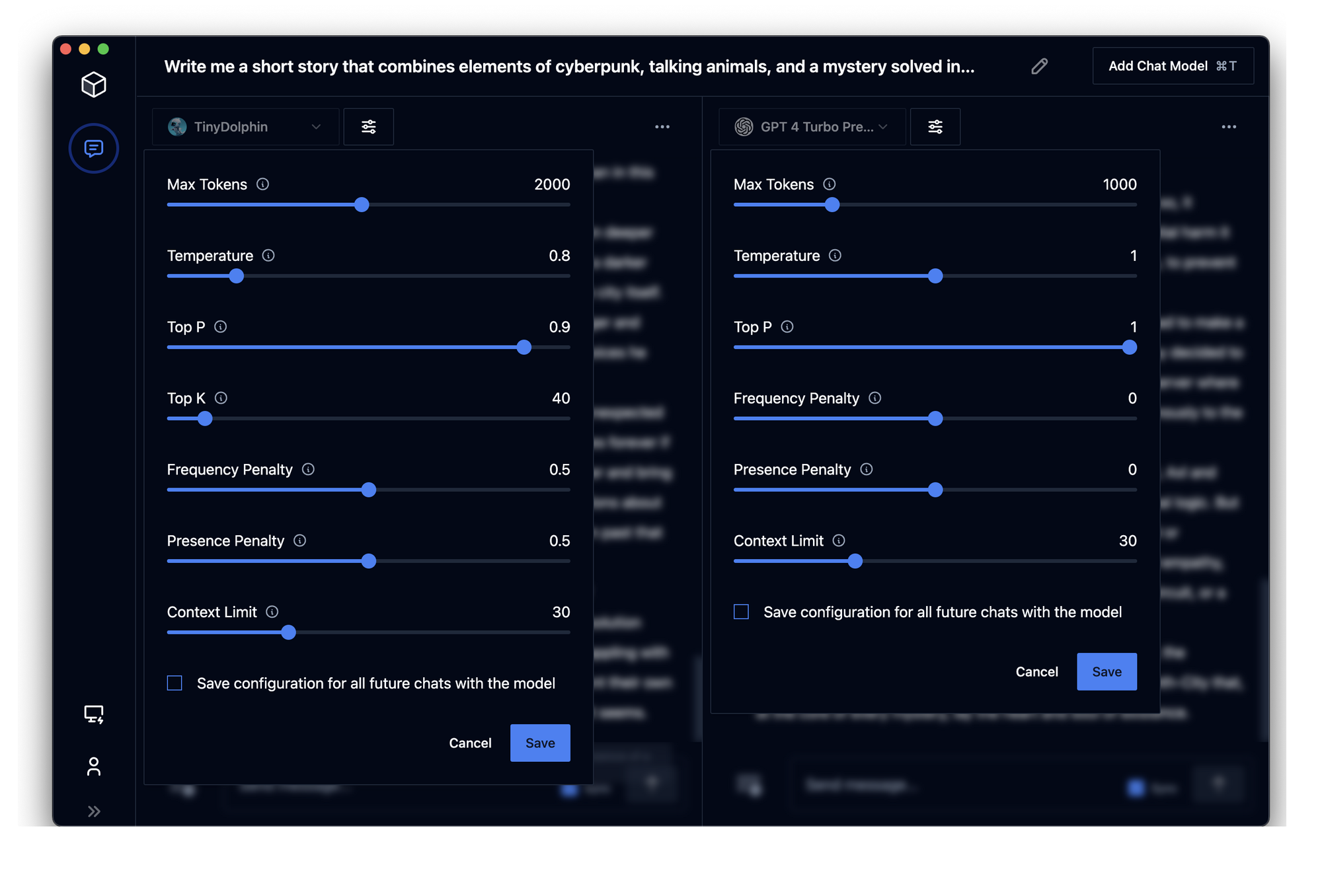Open the chat view from sidebar
Screen dimensions: 1322x896
click(93, 148)
